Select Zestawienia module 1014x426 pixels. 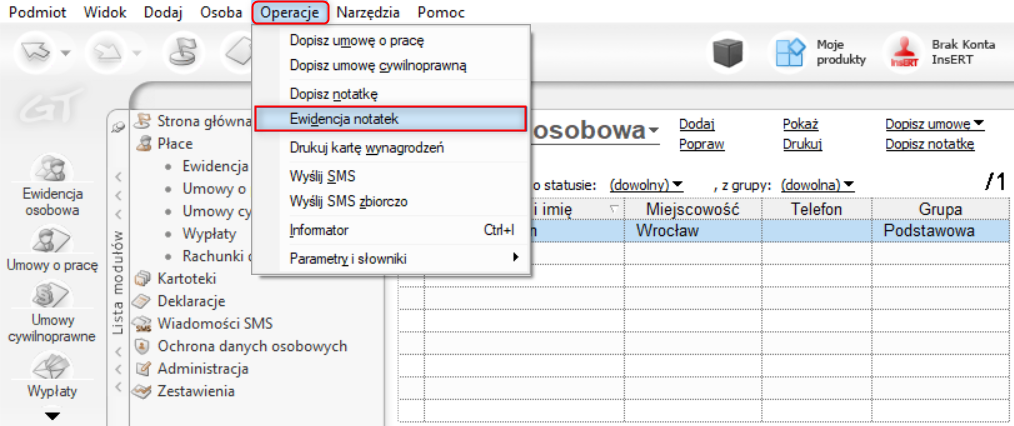point(196,391)
